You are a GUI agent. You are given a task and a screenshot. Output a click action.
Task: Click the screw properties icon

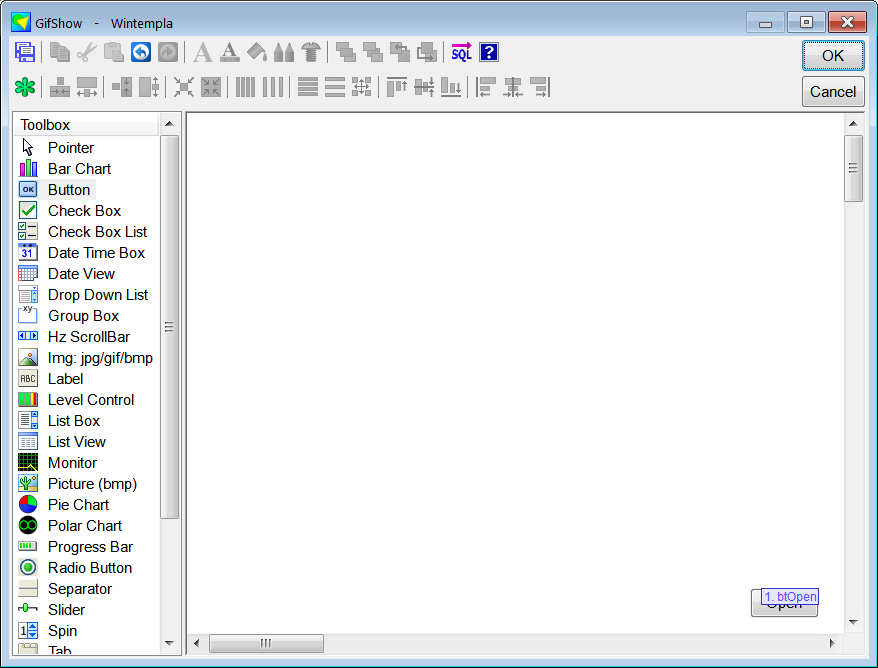pos(311,53)
